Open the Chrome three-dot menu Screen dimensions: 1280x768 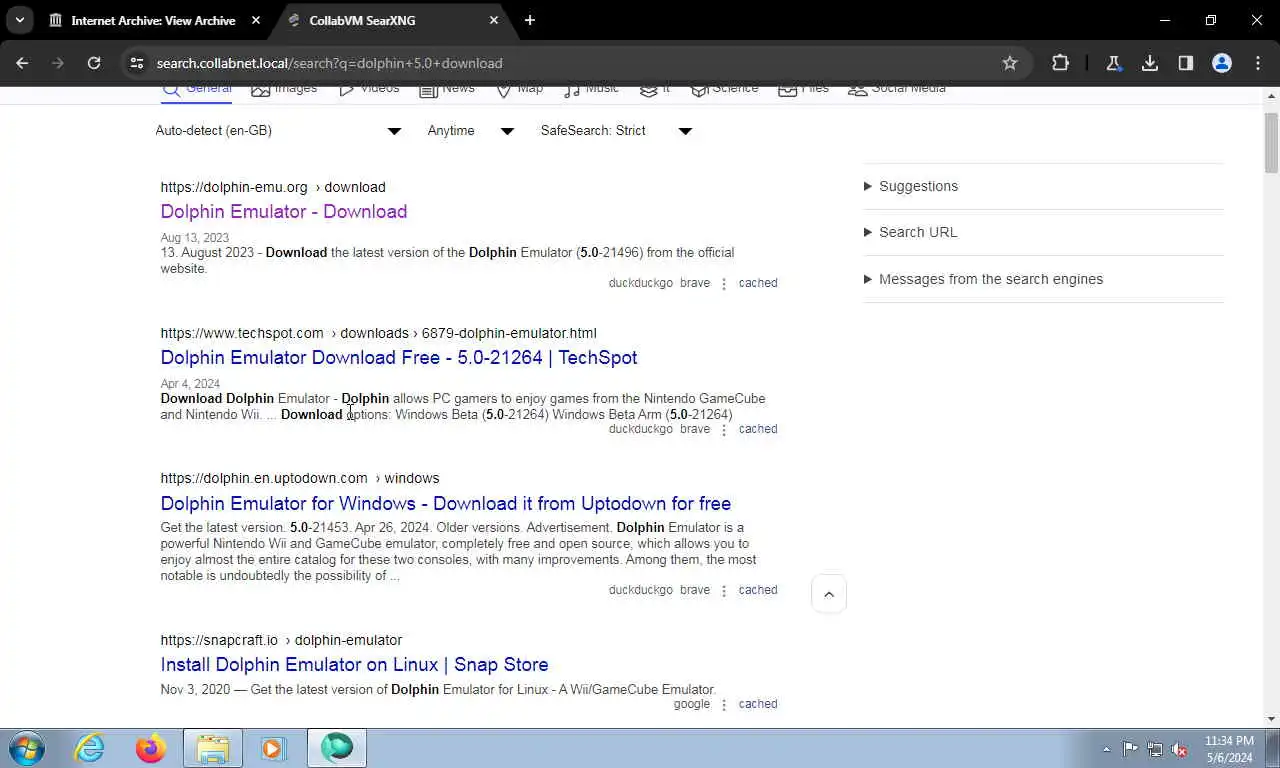pos(1258,63)
